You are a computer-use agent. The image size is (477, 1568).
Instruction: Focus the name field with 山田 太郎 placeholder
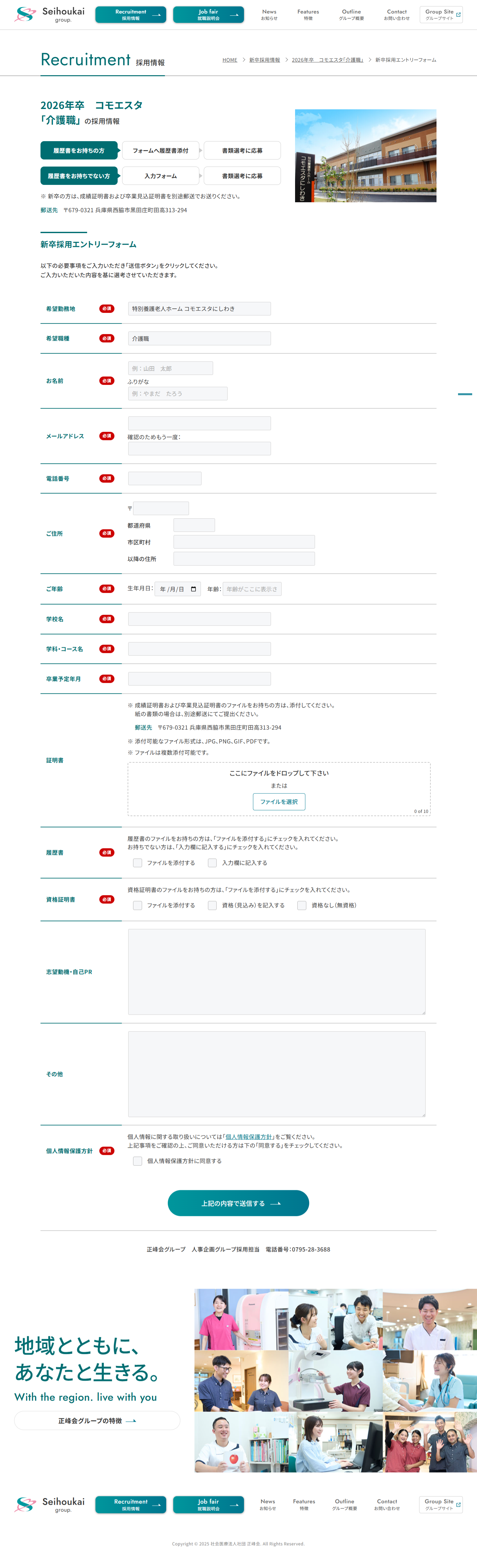coord(170,368)
